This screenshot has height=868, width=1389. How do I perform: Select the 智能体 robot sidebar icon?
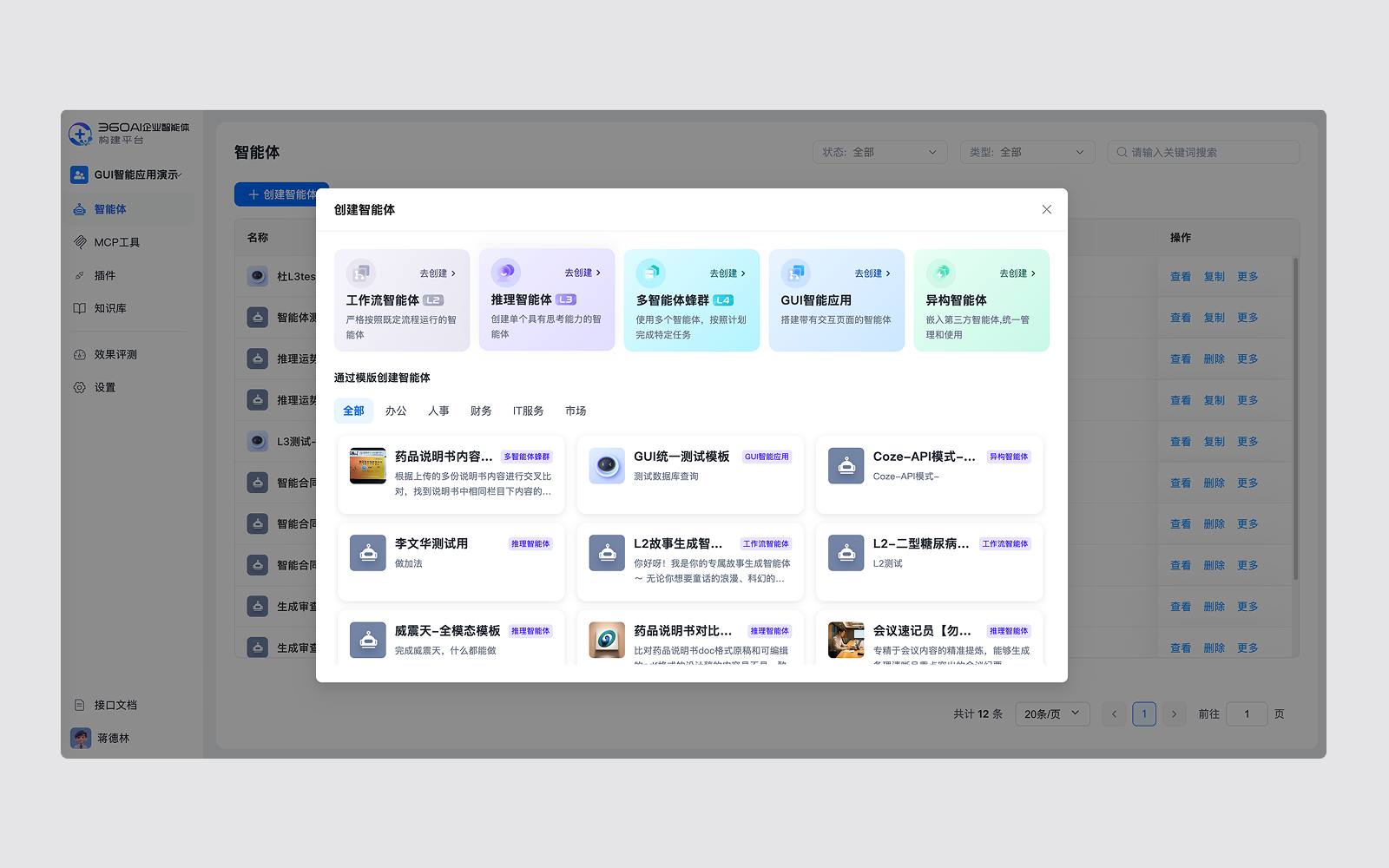(79, 208)
